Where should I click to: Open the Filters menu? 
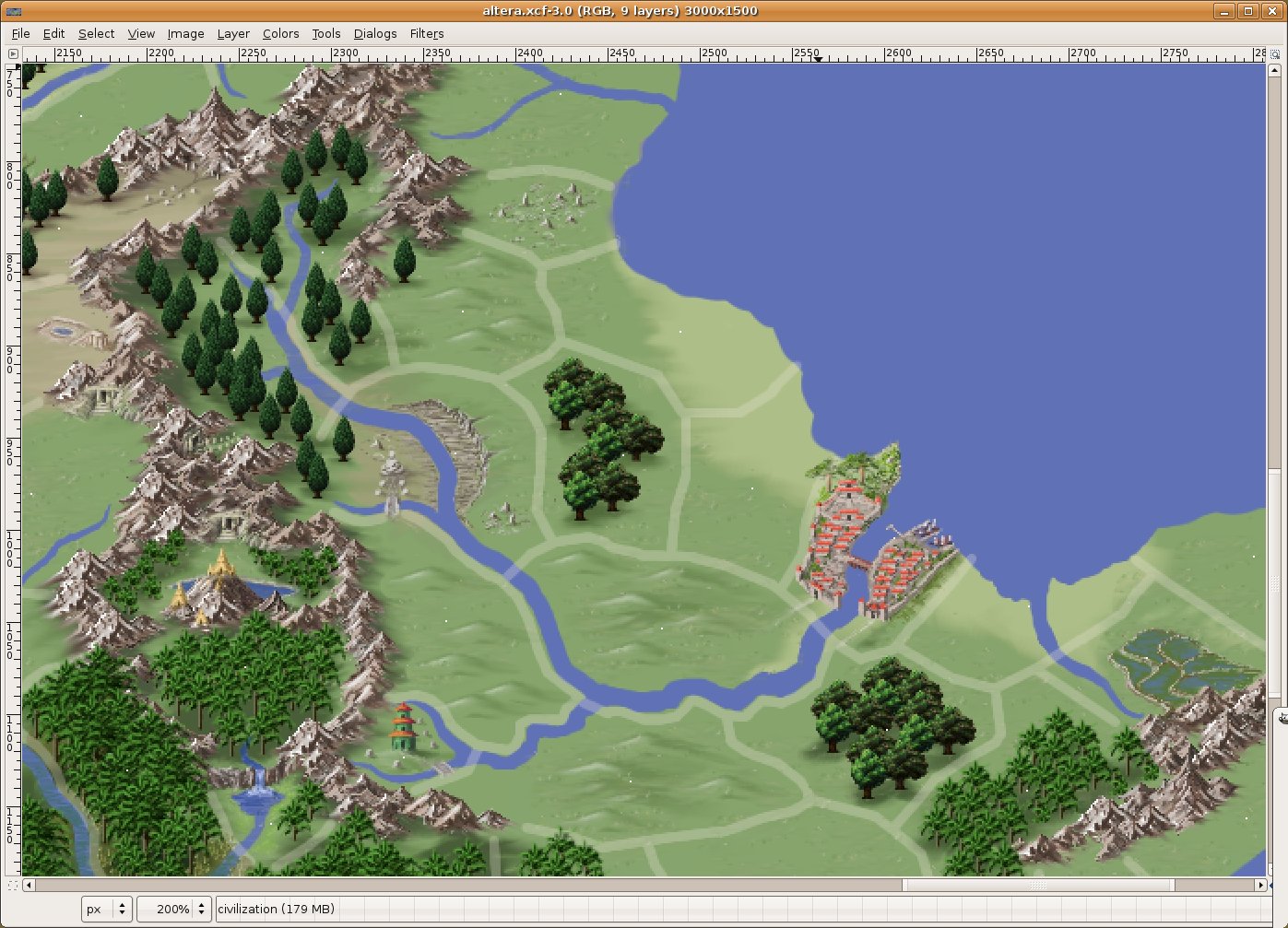coord(427,33)
